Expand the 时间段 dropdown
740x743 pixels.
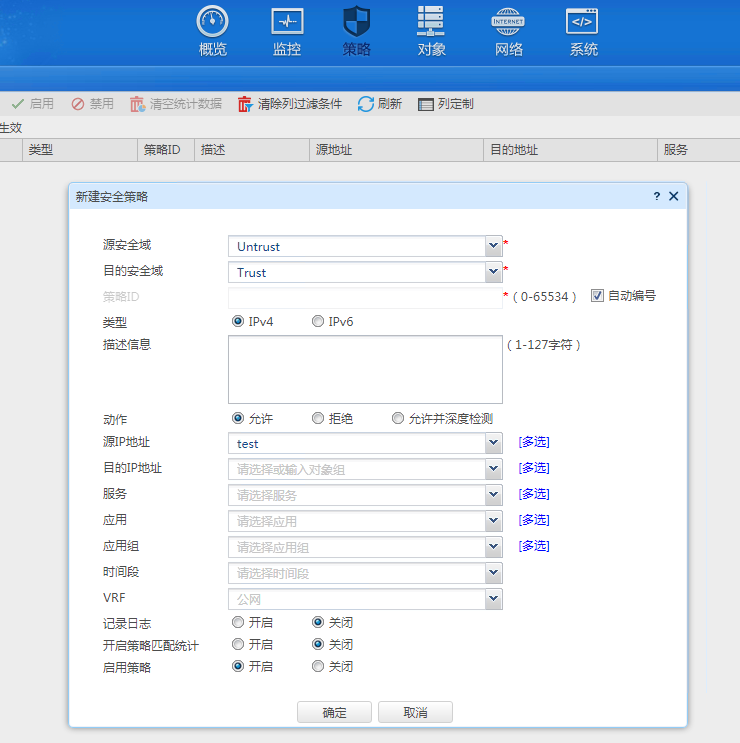click(493, 573)
